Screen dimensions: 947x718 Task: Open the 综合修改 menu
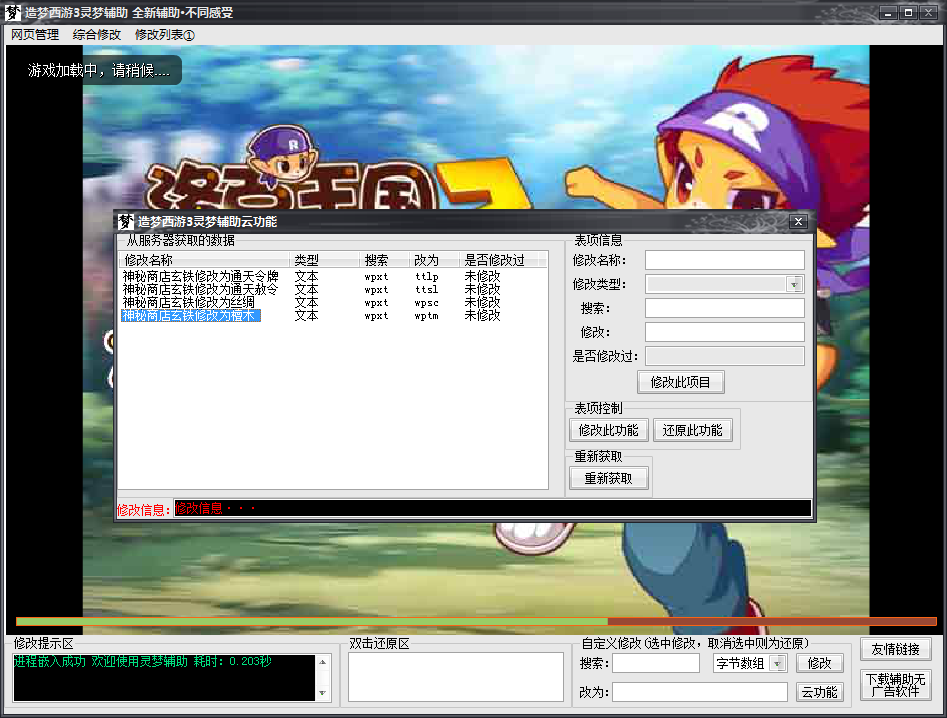coord(97,35)
